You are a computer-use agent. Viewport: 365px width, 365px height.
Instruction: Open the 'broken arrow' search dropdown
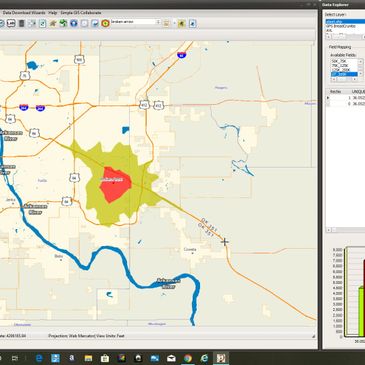158,22
